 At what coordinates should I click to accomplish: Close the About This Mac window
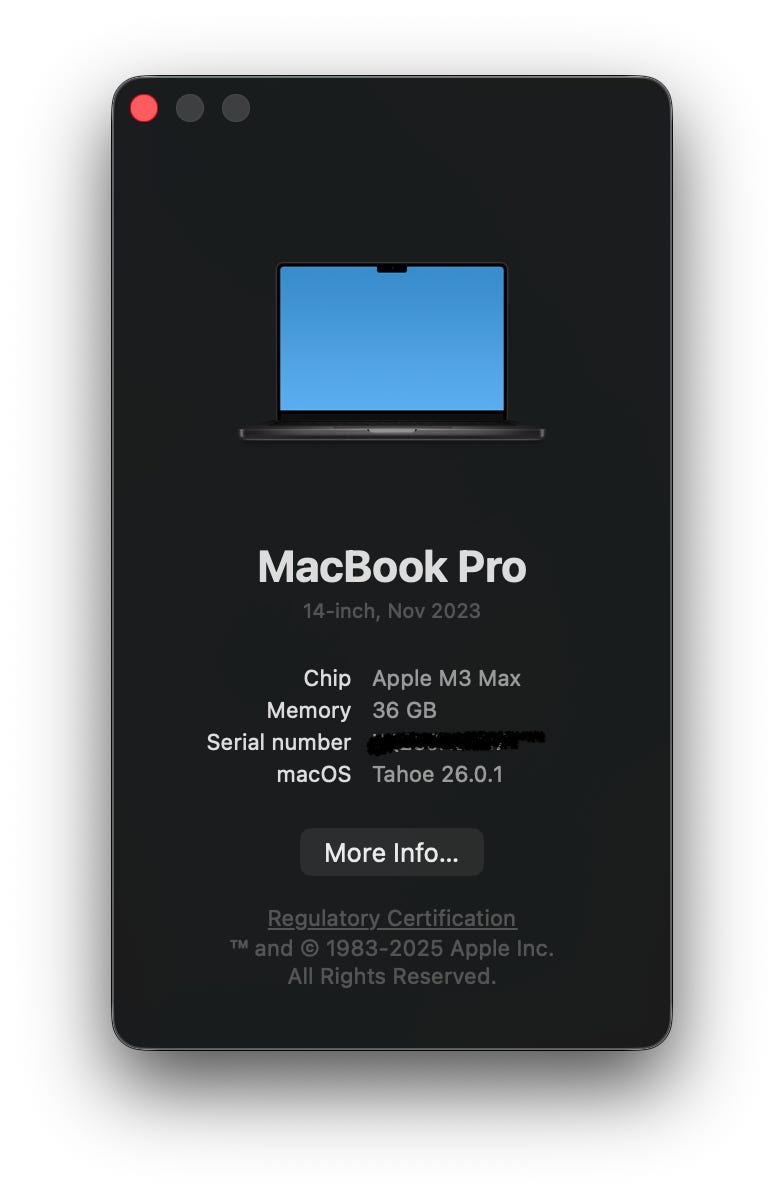pyautogui.click(x=144, y=108)
